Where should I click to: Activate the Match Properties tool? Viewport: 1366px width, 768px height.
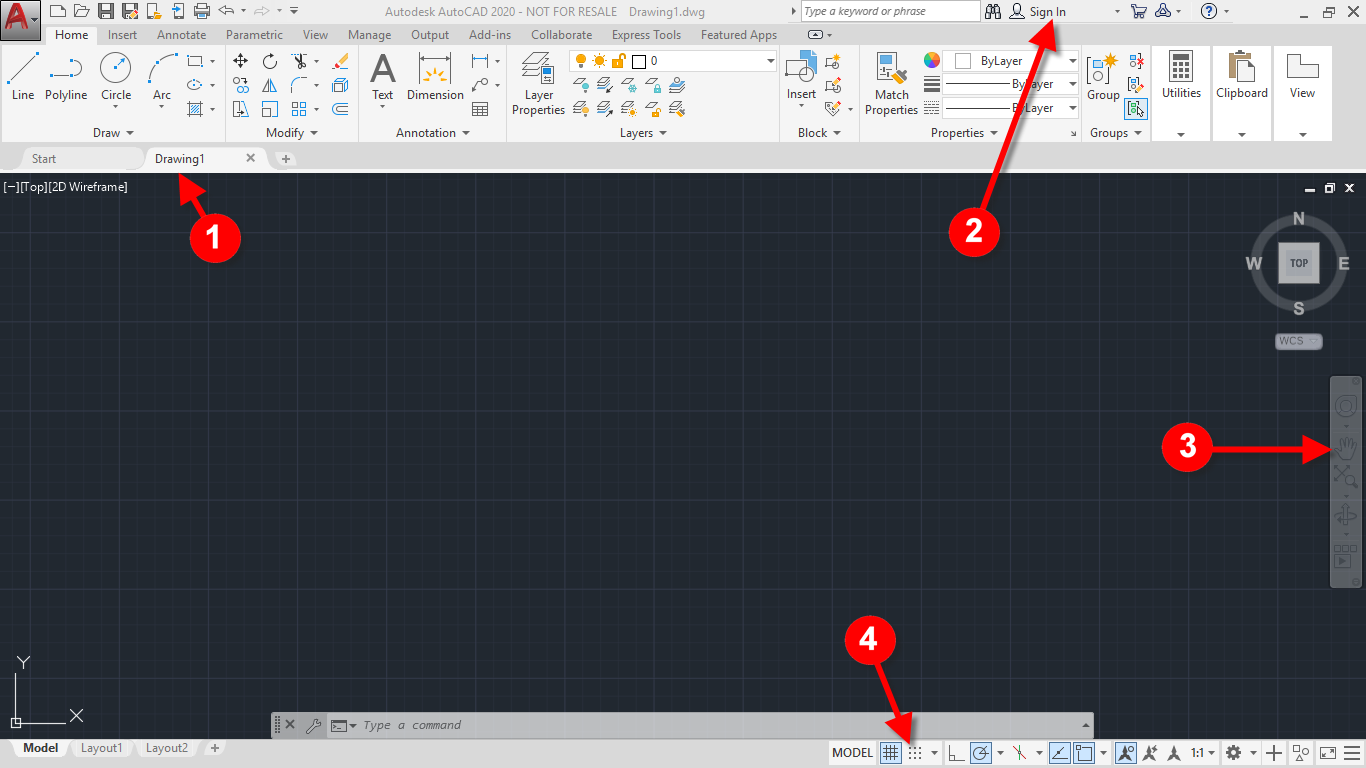(891, 83)
